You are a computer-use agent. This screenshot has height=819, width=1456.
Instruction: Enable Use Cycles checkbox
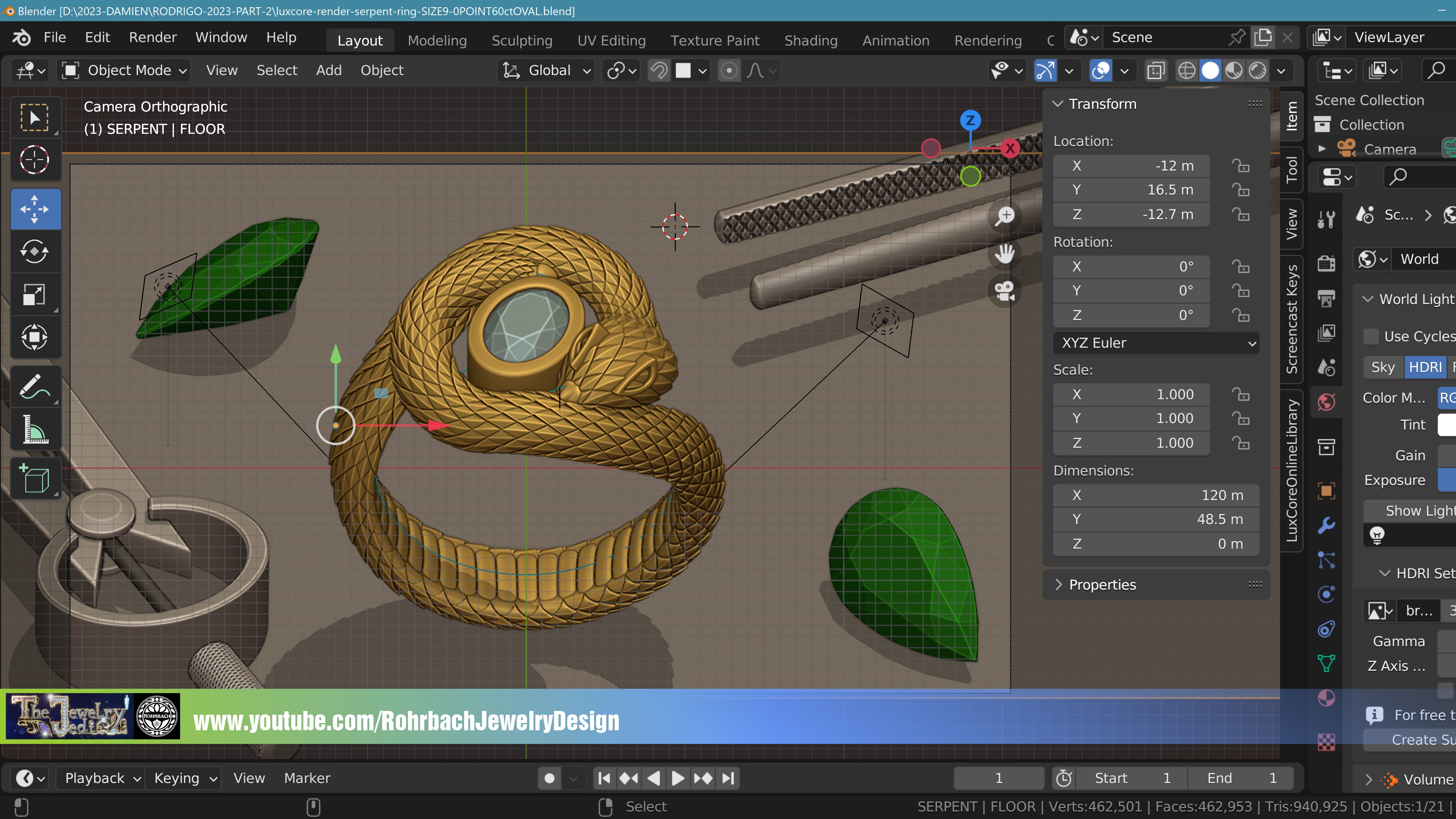coord(1371,336)
